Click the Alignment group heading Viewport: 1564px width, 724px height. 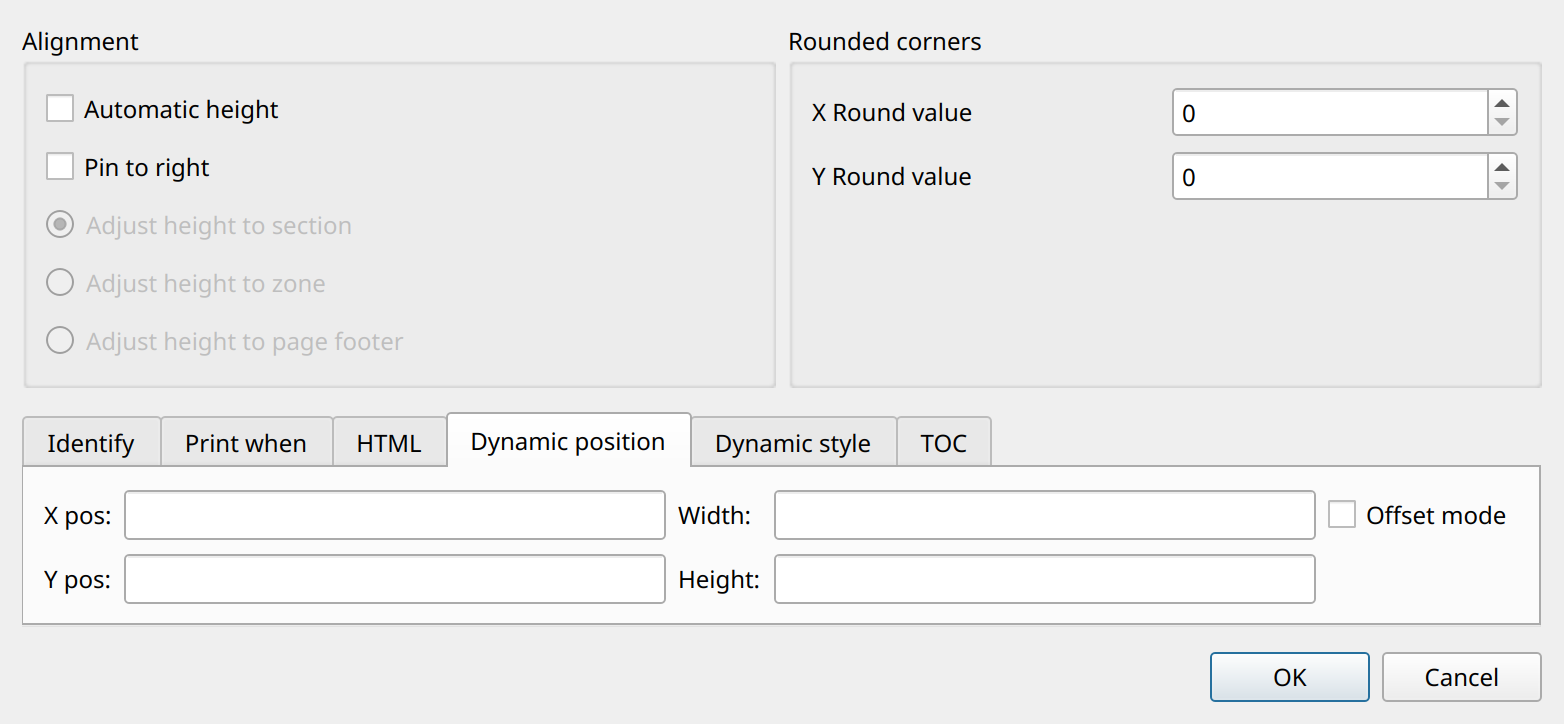(80, 42)
